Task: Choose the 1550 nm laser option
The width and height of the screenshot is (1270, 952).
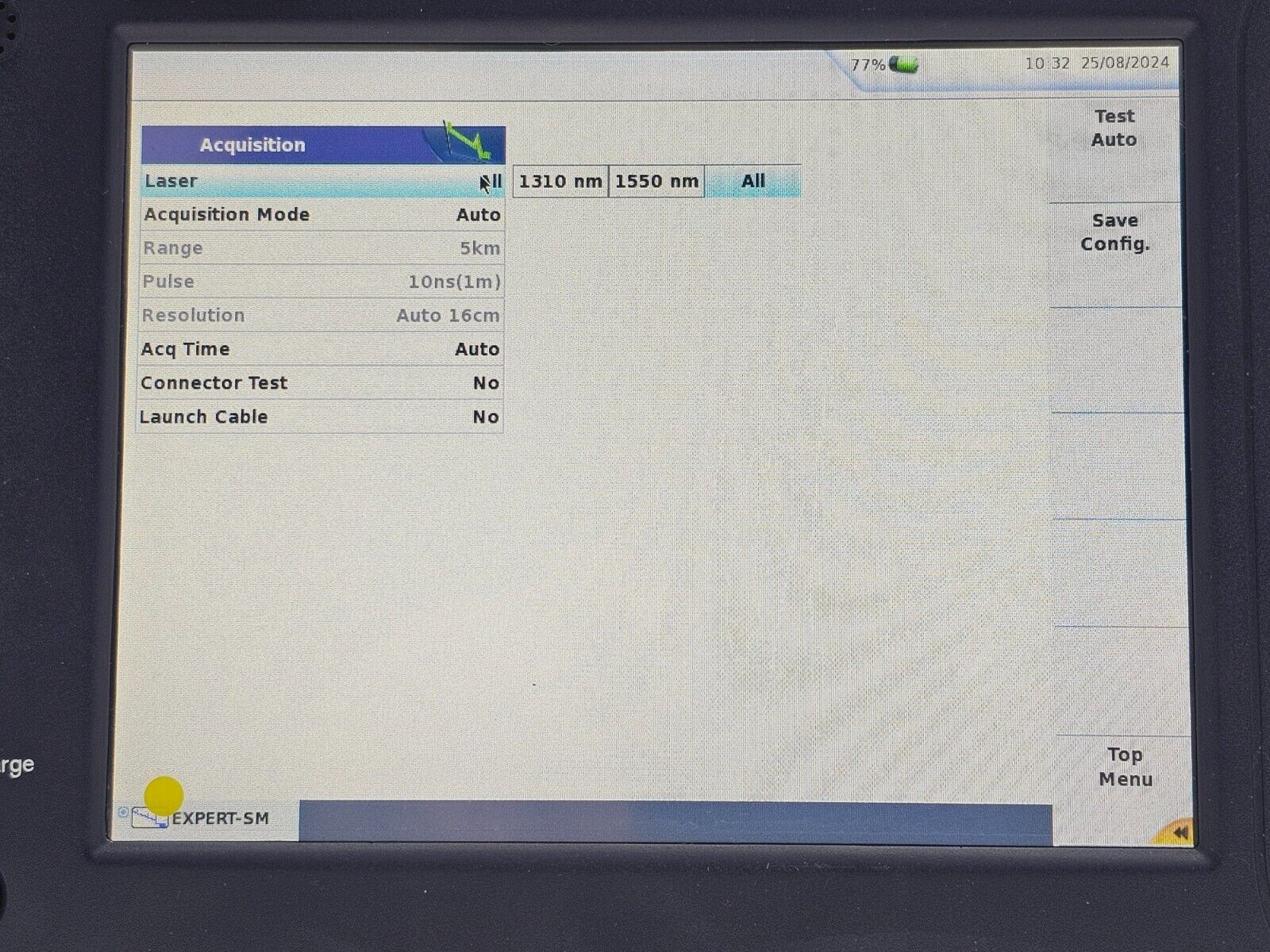Action: (656, 182)
